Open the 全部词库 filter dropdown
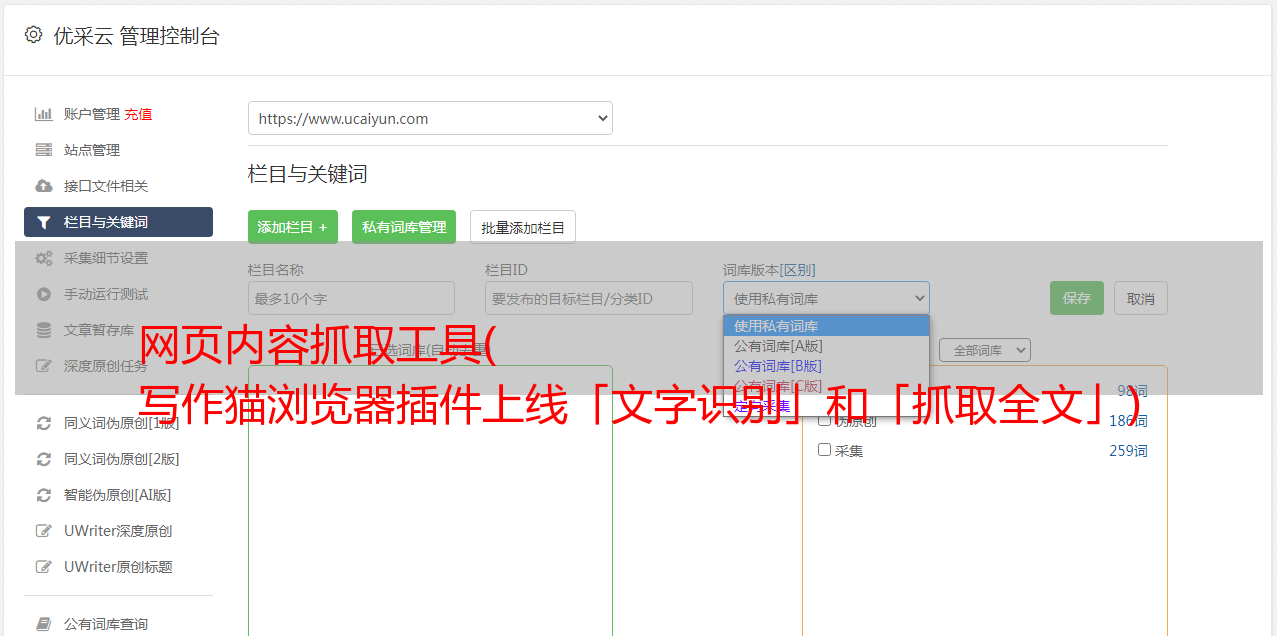 coord(985,350)
